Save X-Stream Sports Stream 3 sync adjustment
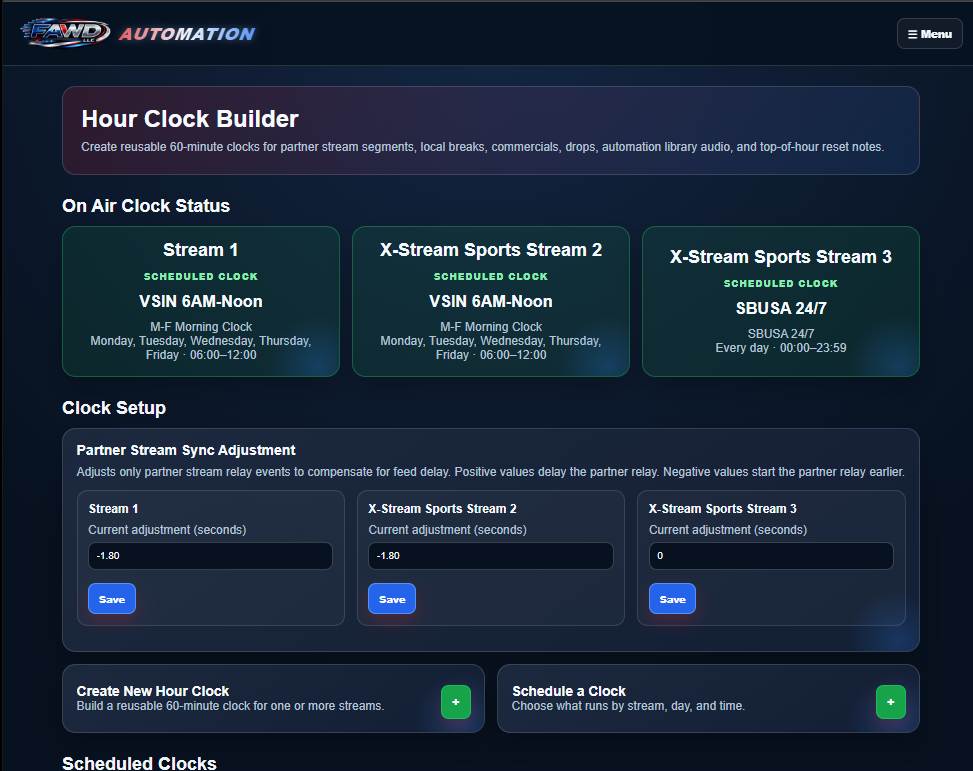Screen dimensions: 973x771 point(672,599)
